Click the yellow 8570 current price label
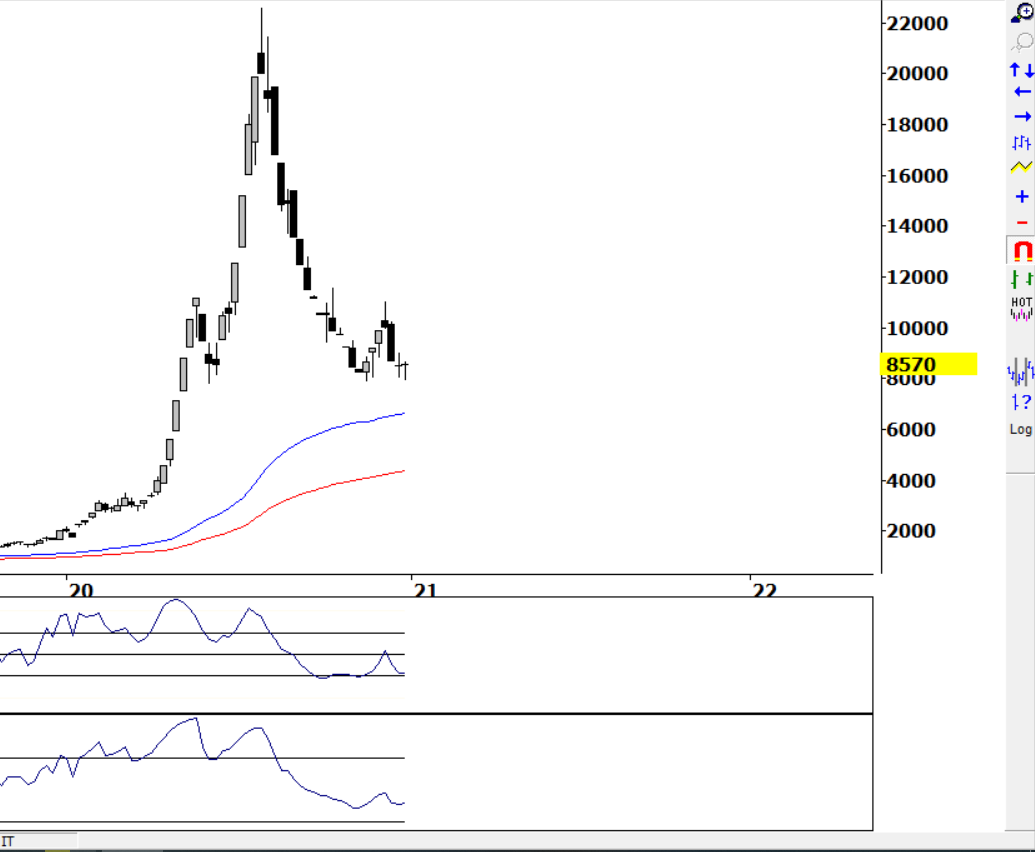This screenshot has width=1035, height=852. coord(929,364)
